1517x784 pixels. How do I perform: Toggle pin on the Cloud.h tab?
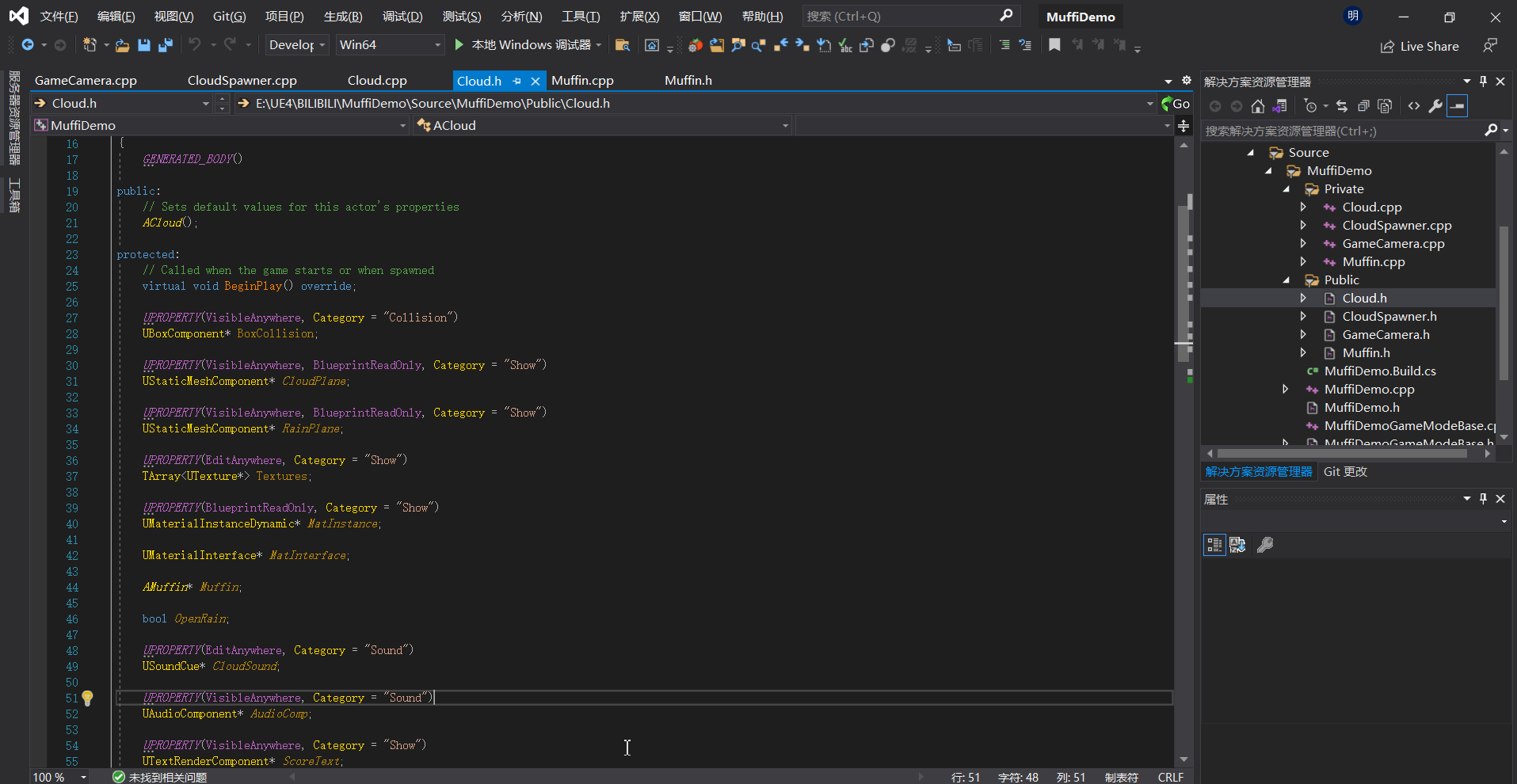click(516, 81)
